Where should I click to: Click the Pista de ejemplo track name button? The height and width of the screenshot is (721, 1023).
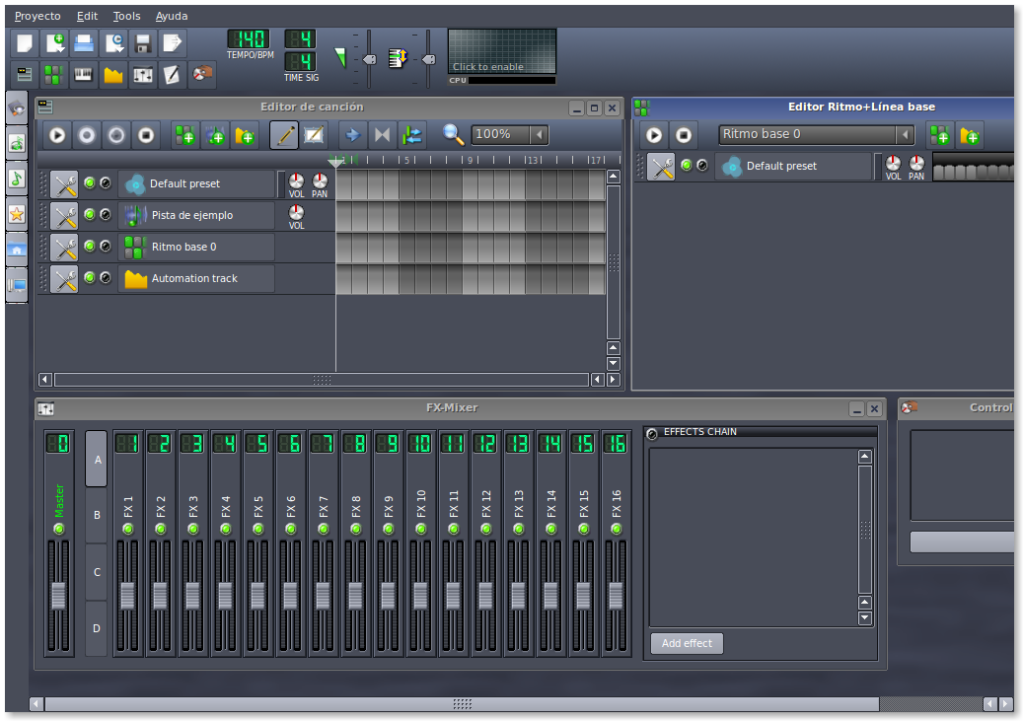tap(196, 215)
